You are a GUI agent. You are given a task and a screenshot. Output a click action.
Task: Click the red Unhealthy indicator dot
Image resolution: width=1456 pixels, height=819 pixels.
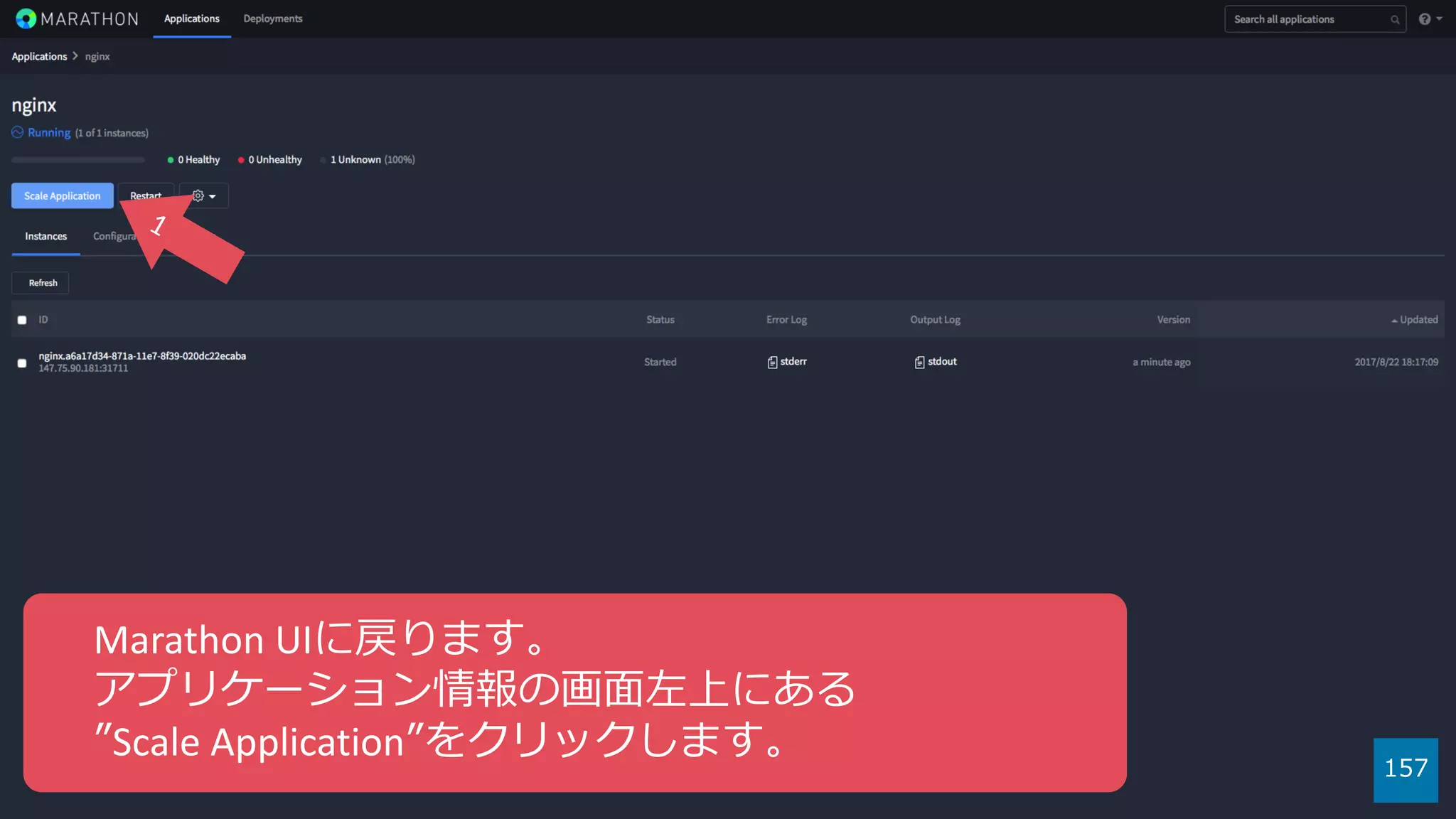(241, 160)
